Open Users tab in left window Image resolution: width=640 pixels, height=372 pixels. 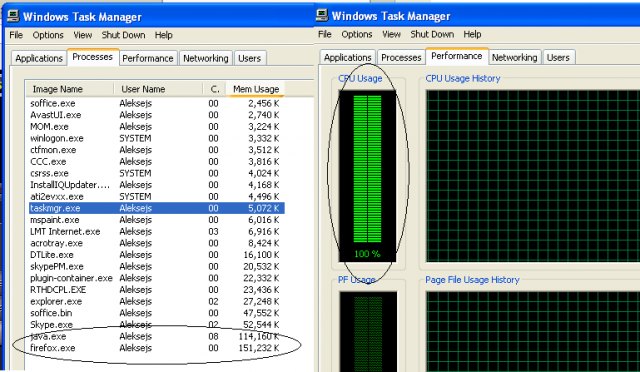coord(249,58)
